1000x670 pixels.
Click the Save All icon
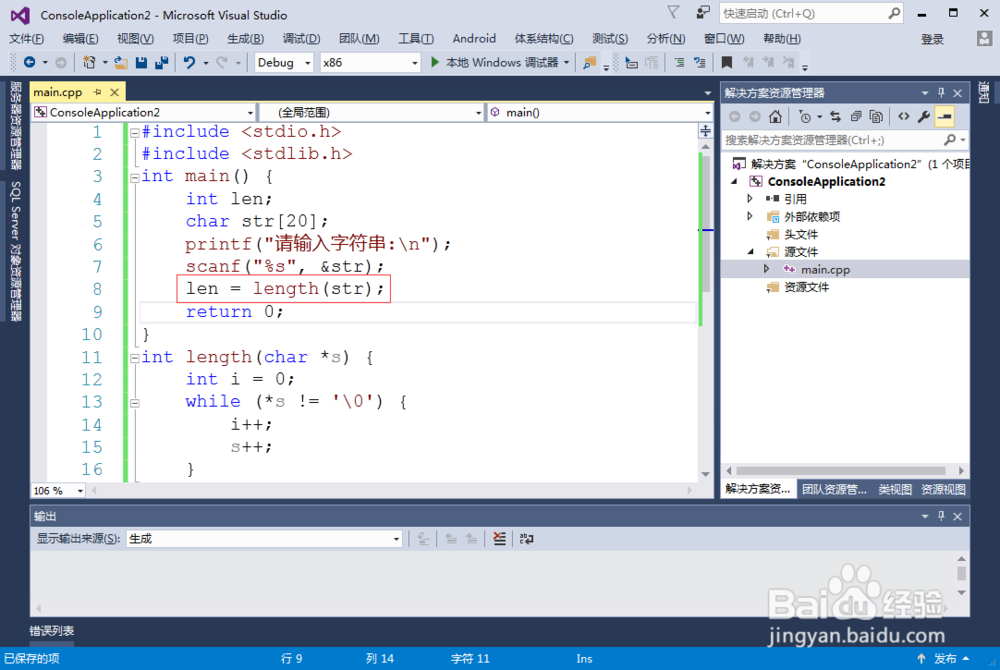point(162,62)
